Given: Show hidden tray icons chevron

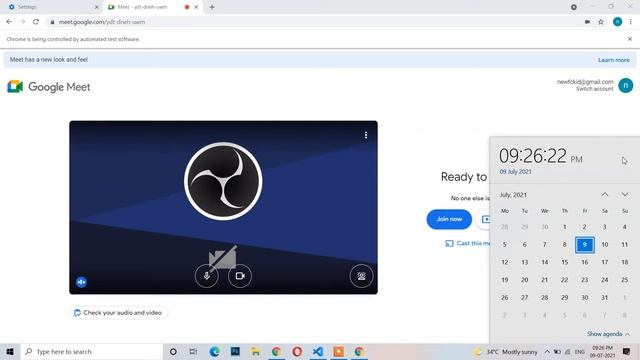Looking at the screenshot, I should [547, 351].
